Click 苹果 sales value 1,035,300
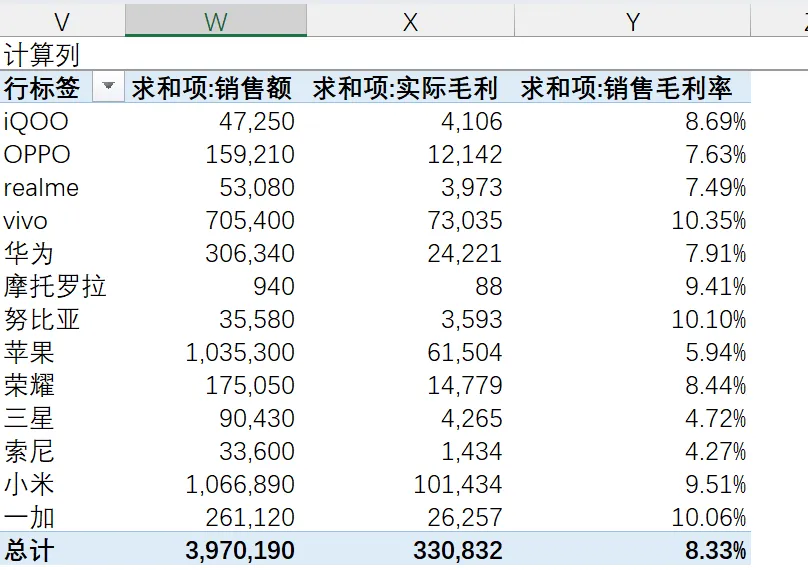This screenshot has height=570, width=808. click(240, 353)
